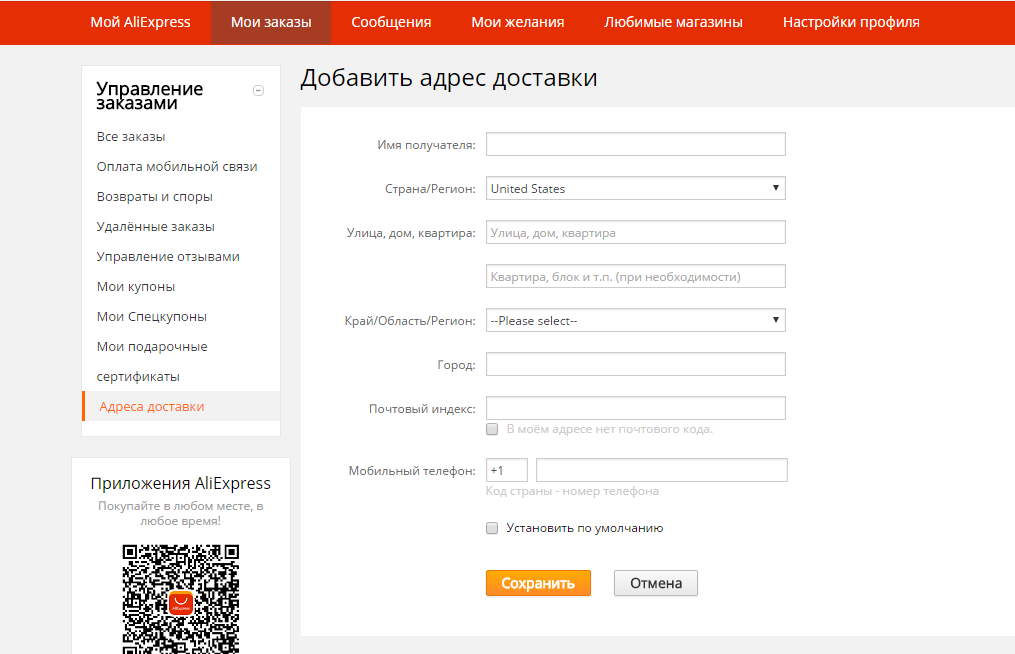Select the Любимые магазины tab
1015x654 pixels.
coord(673,22)
